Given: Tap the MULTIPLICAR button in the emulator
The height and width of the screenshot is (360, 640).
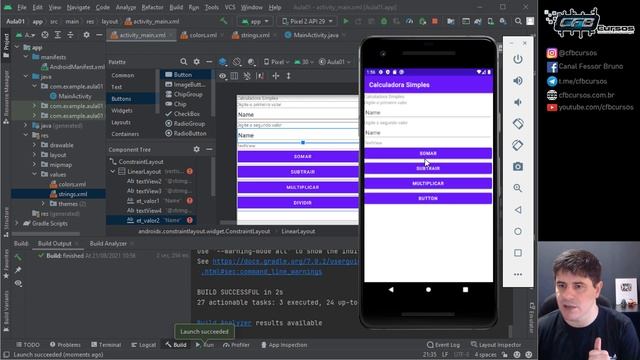Looking at the screenshot, I should 428,183.
